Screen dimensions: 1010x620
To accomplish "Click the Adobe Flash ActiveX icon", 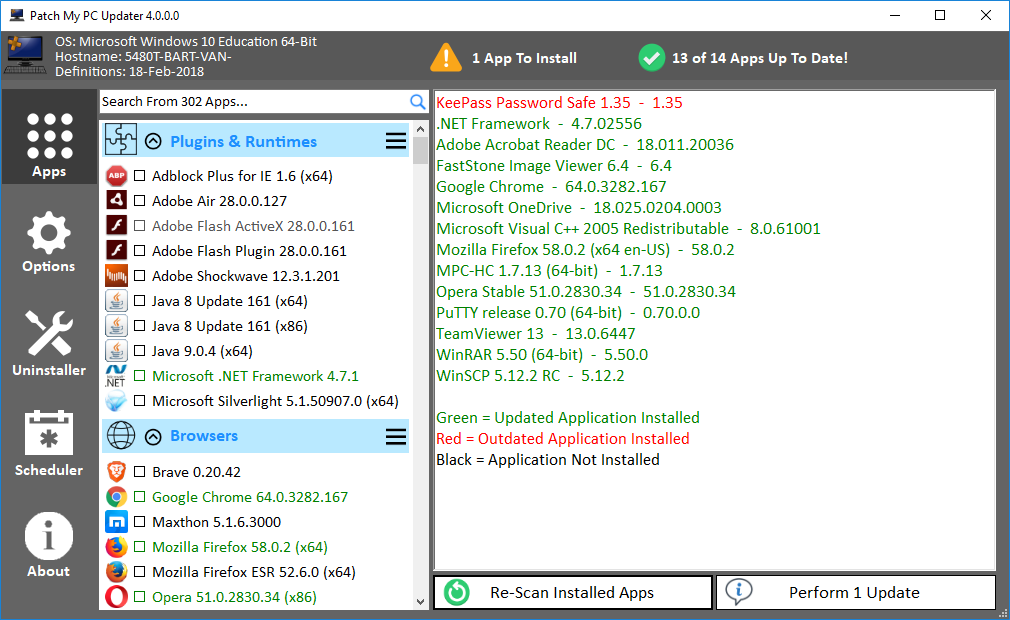I will (117, 225).
